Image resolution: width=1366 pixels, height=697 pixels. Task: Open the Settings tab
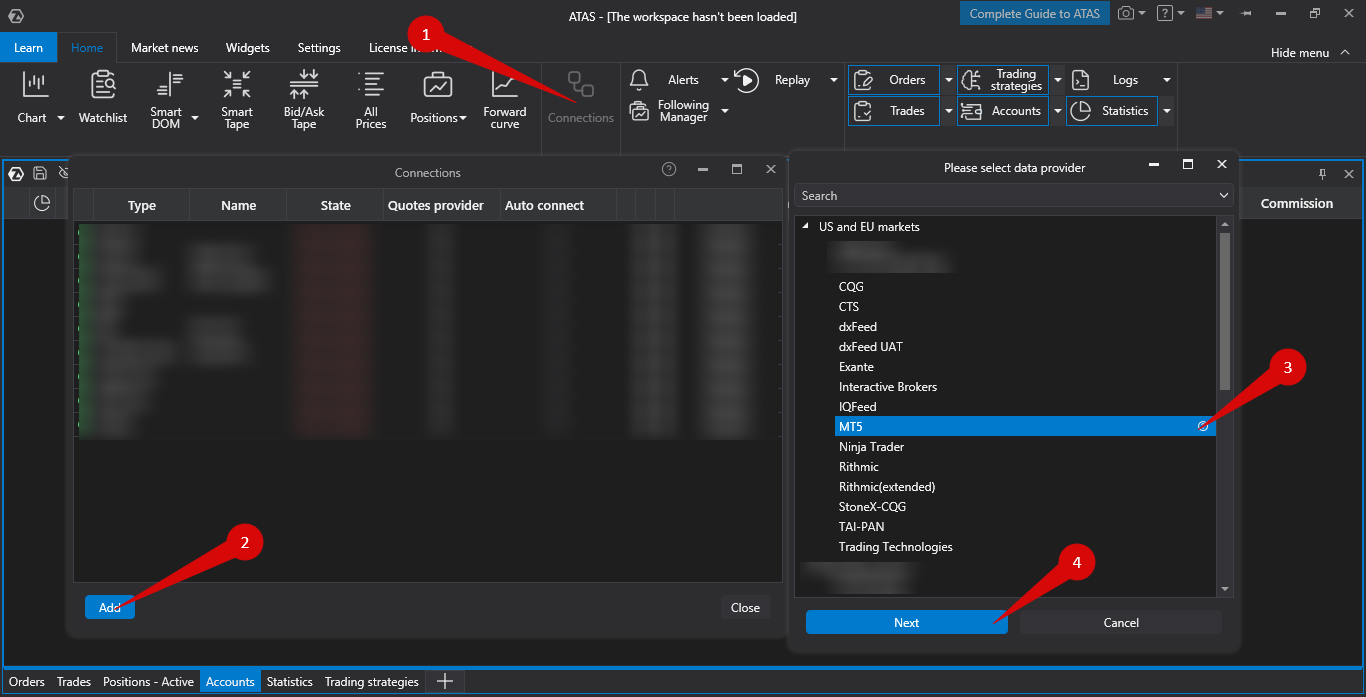point(319,48)
